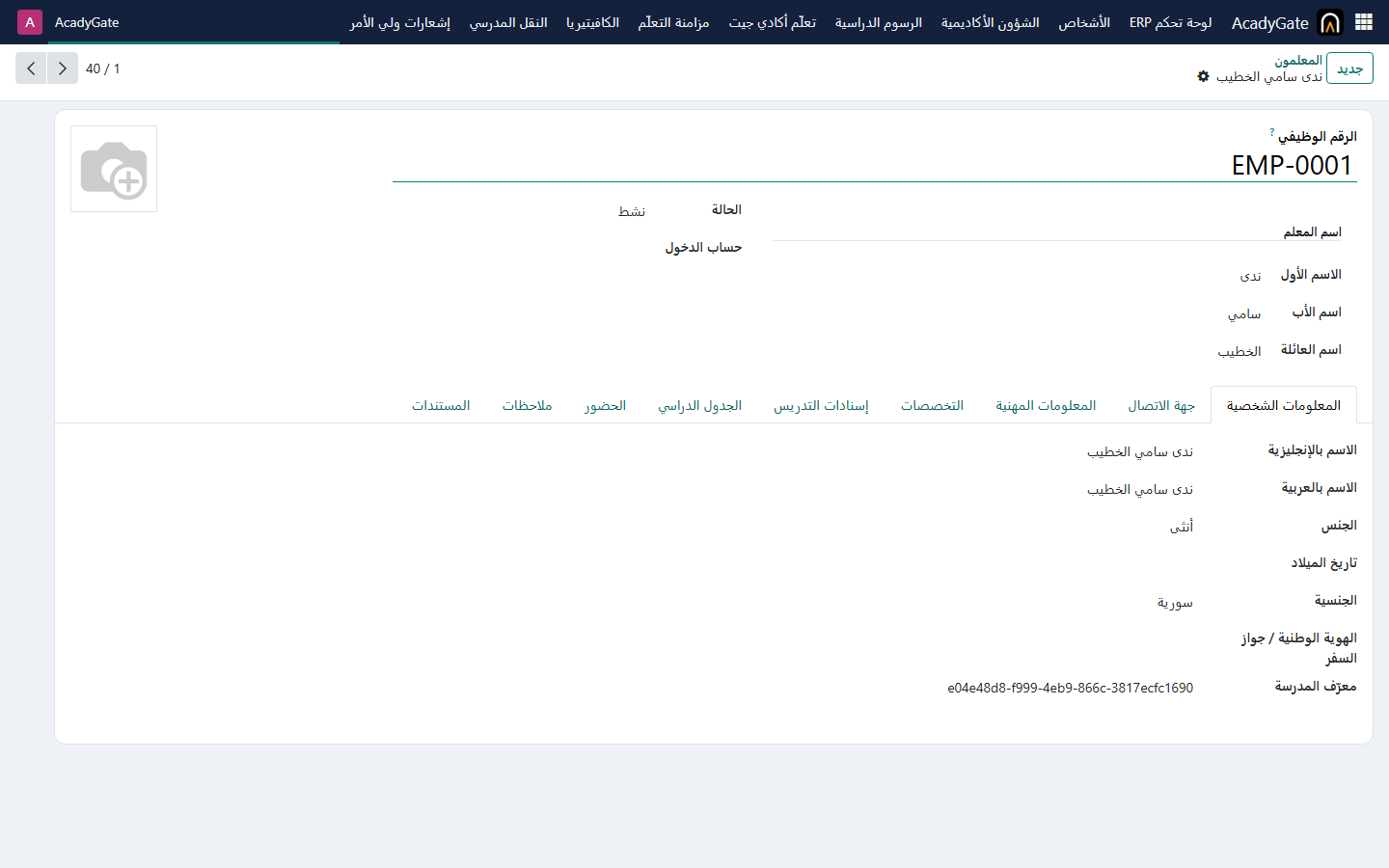Open the لوحة تحكم ERP menu

[1171, 22]
